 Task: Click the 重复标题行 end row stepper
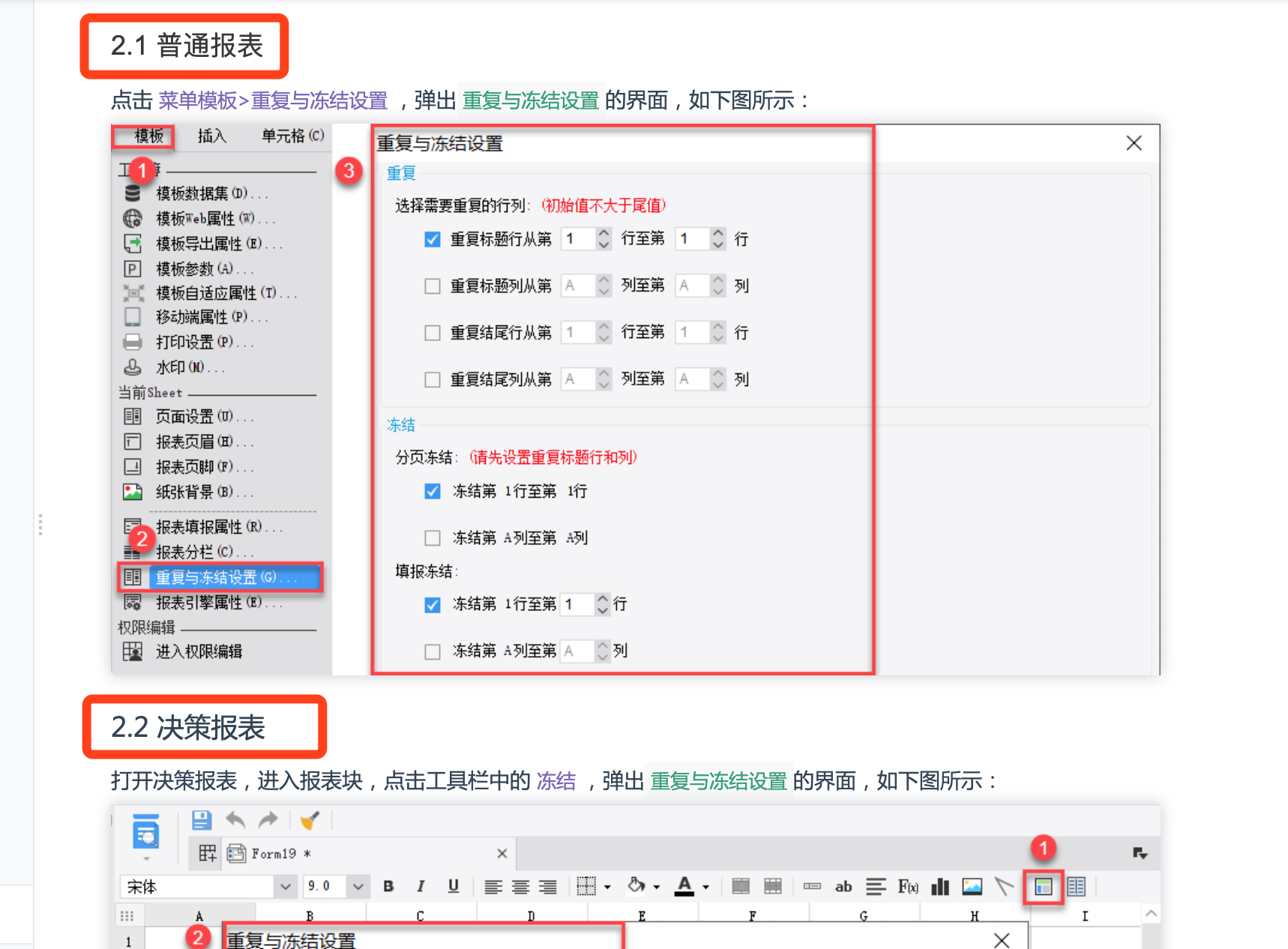(x=718, y=239)
